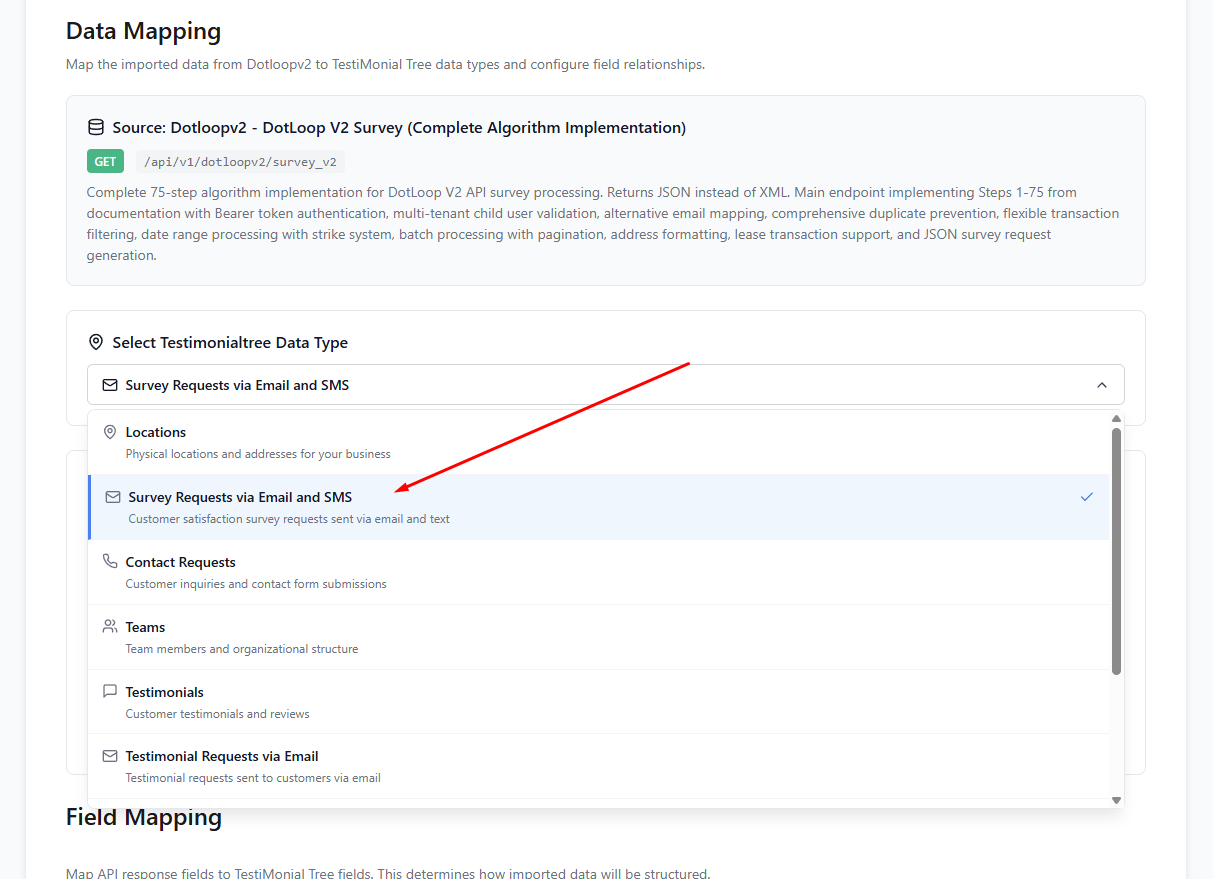Viewport: 1213px width, 879px height.
Task: Click the people icon next to Teams option
Action: point(110,627)
